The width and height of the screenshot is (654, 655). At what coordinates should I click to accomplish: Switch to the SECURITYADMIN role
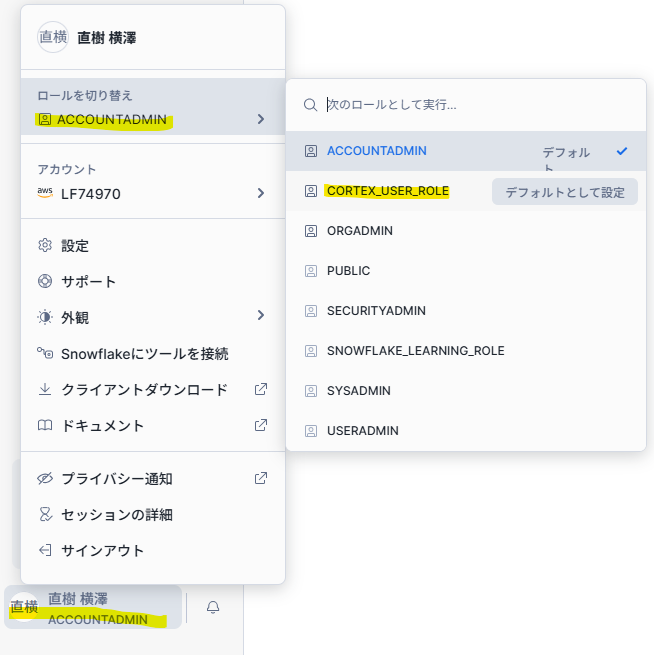(x=466, y=311)
